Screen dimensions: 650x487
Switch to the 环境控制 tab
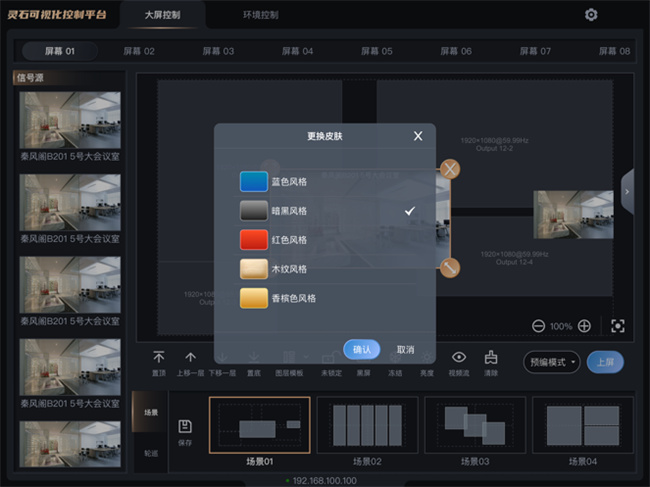tap(260, 15)
